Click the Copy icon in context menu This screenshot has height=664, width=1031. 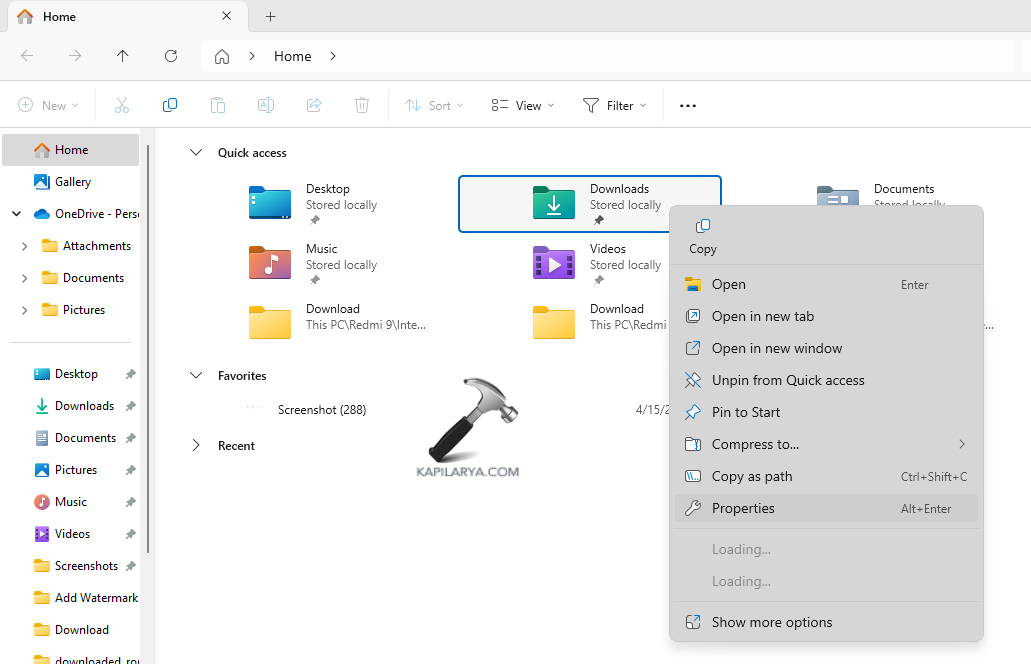702,227
